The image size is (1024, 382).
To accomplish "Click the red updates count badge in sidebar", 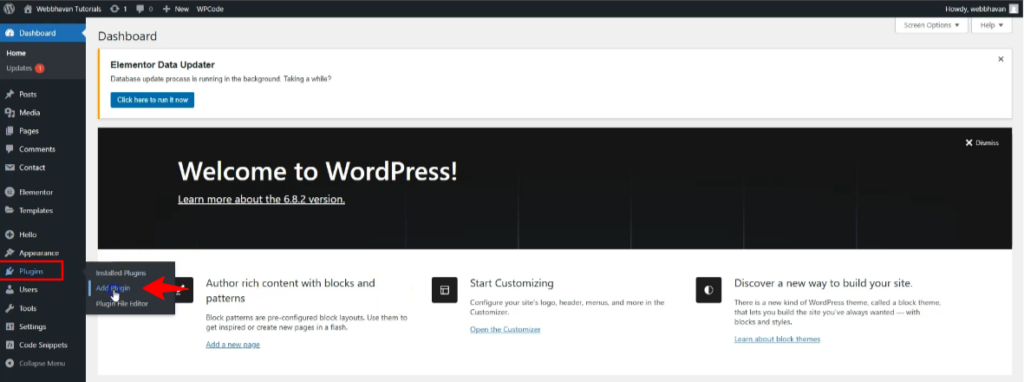I will pos(40,68).
